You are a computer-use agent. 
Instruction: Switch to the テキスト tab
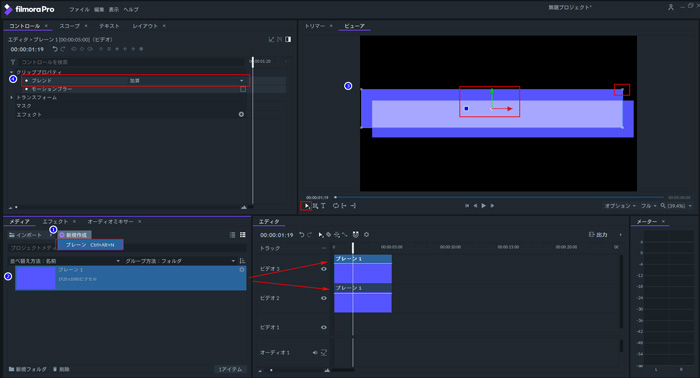[109, 26]
